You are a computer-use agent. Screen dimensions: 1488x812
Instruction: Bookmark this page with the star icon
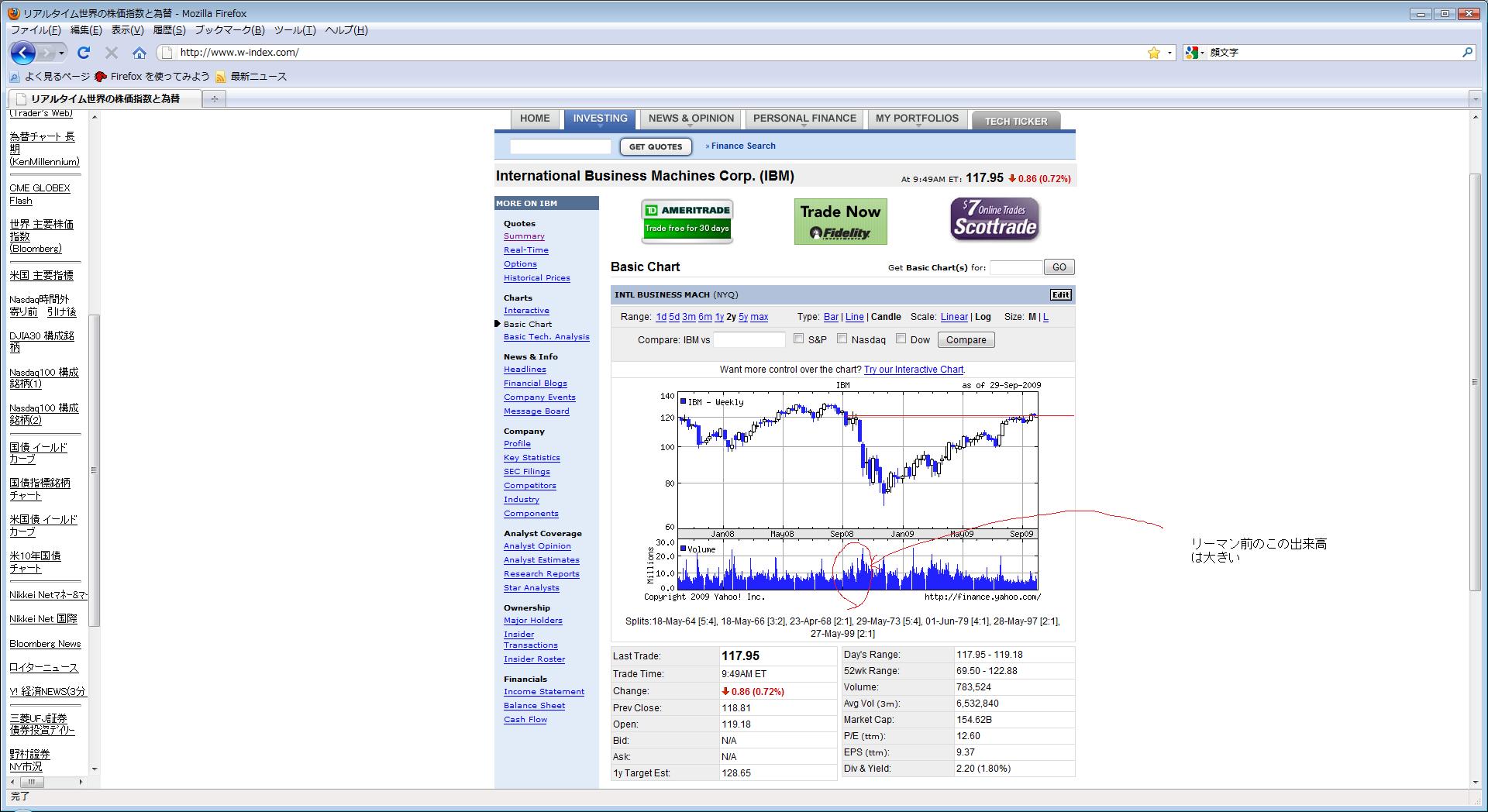click(1153, 53)
